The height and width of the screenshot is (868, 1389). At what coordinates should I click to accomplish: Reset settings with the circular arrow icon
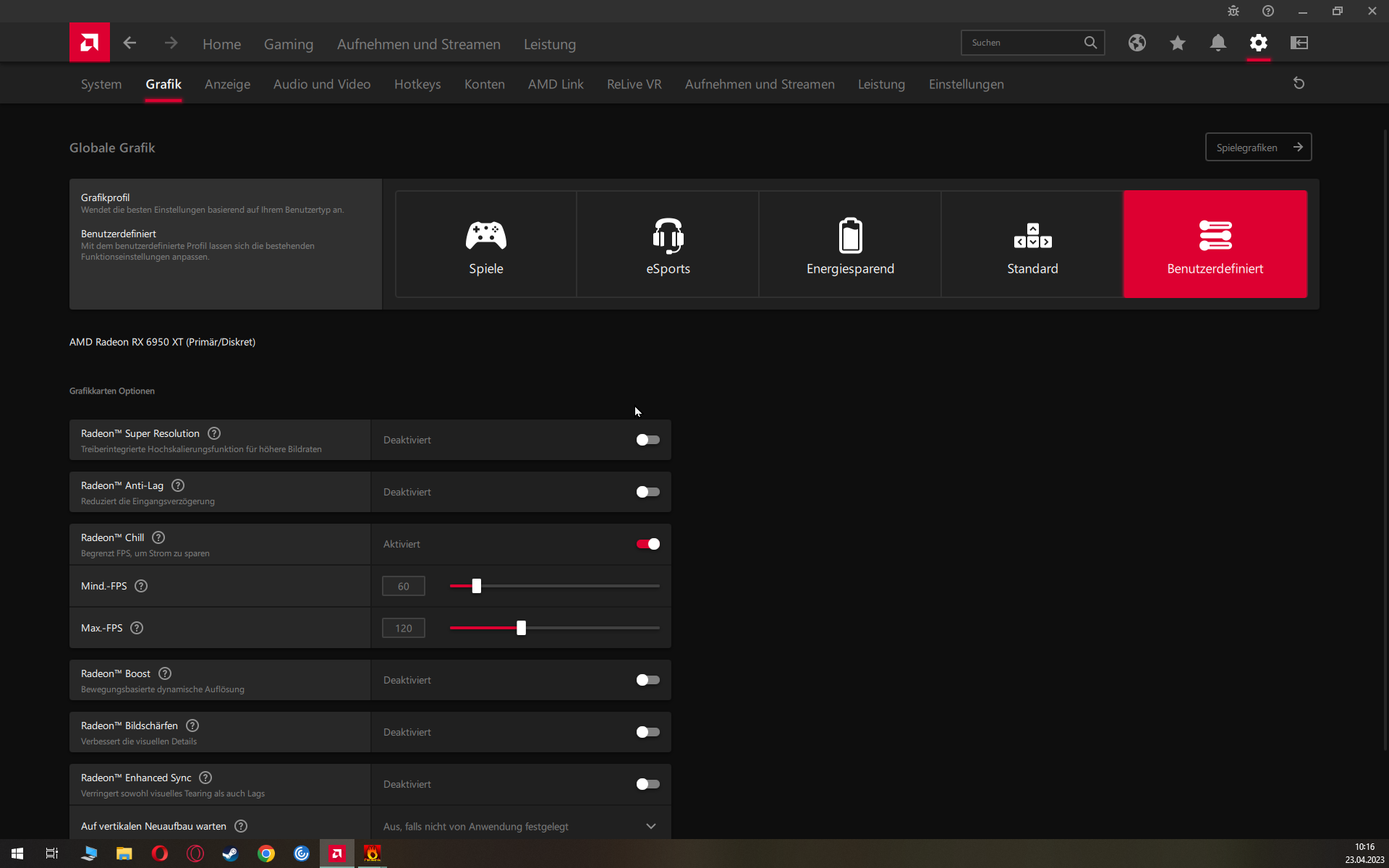coord(1299,83)
